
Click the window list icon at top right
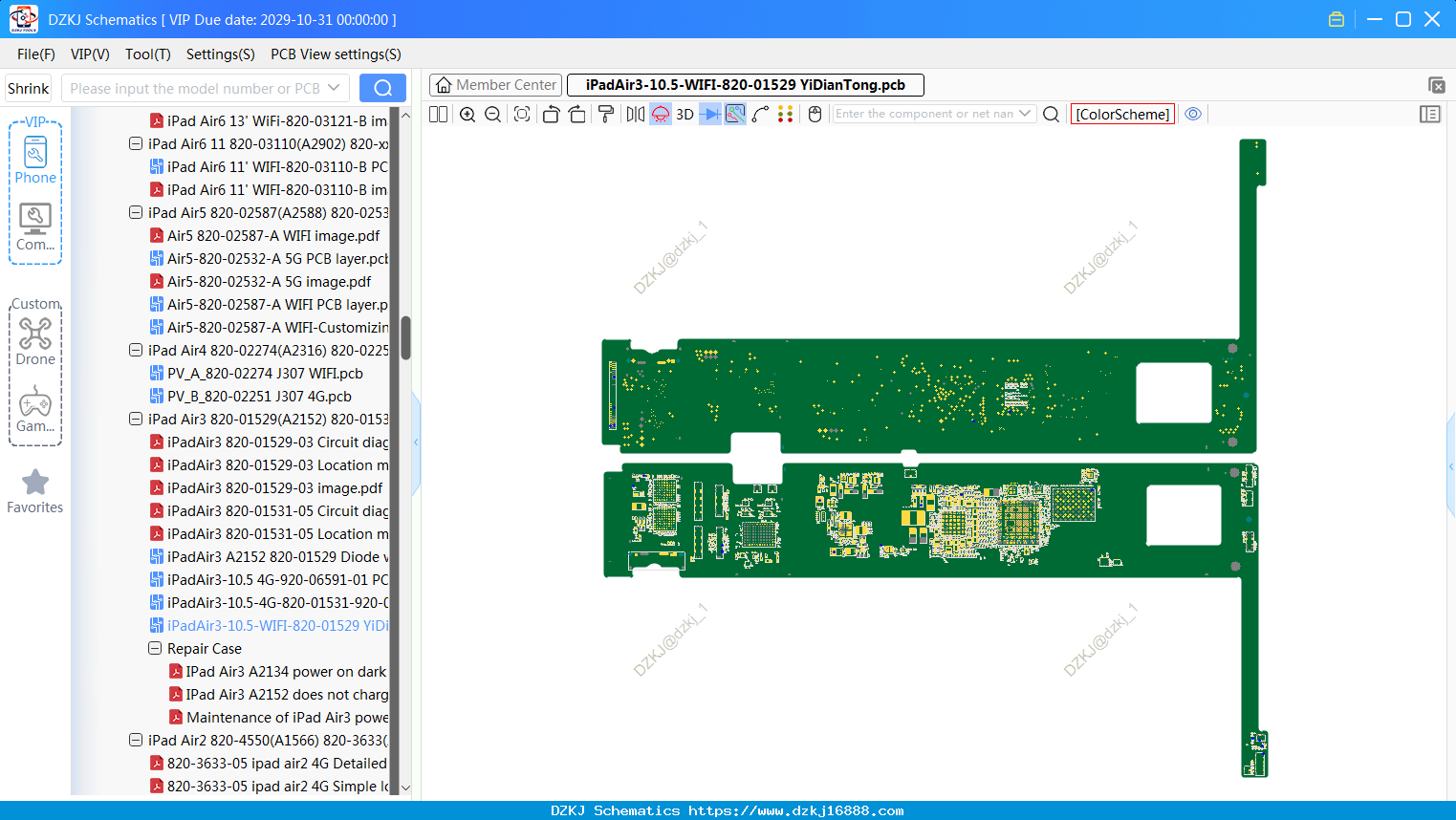point(1436,85)
